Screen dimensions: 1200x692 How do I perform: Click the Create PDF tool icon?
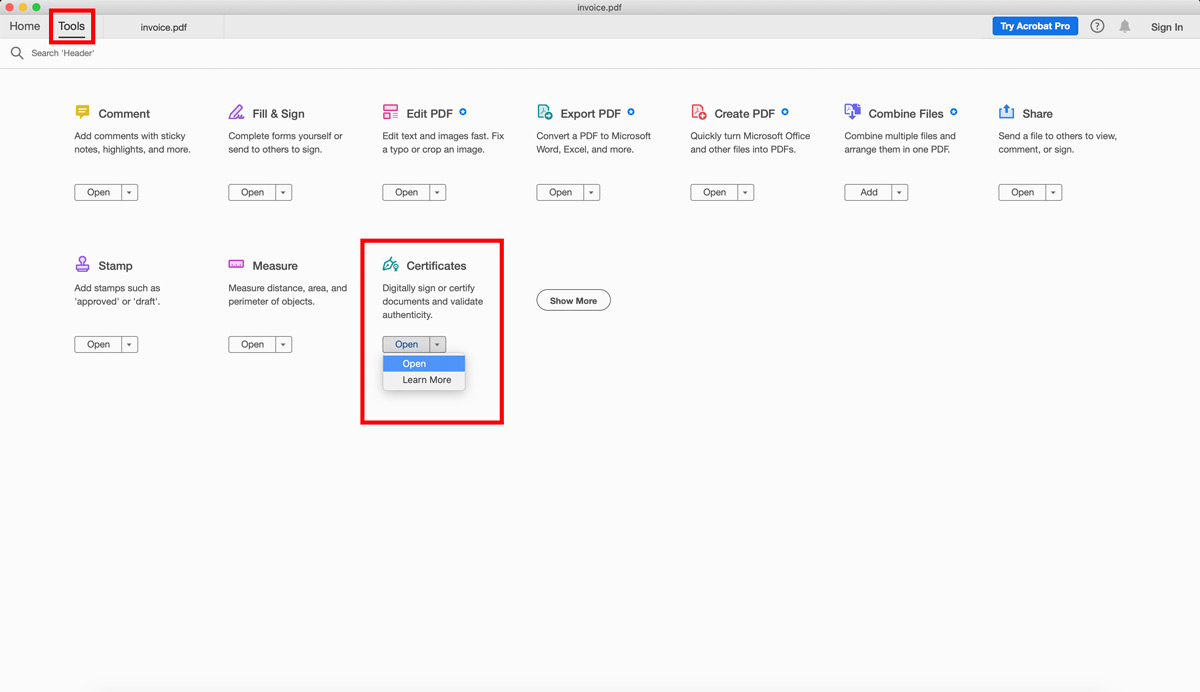699,112
